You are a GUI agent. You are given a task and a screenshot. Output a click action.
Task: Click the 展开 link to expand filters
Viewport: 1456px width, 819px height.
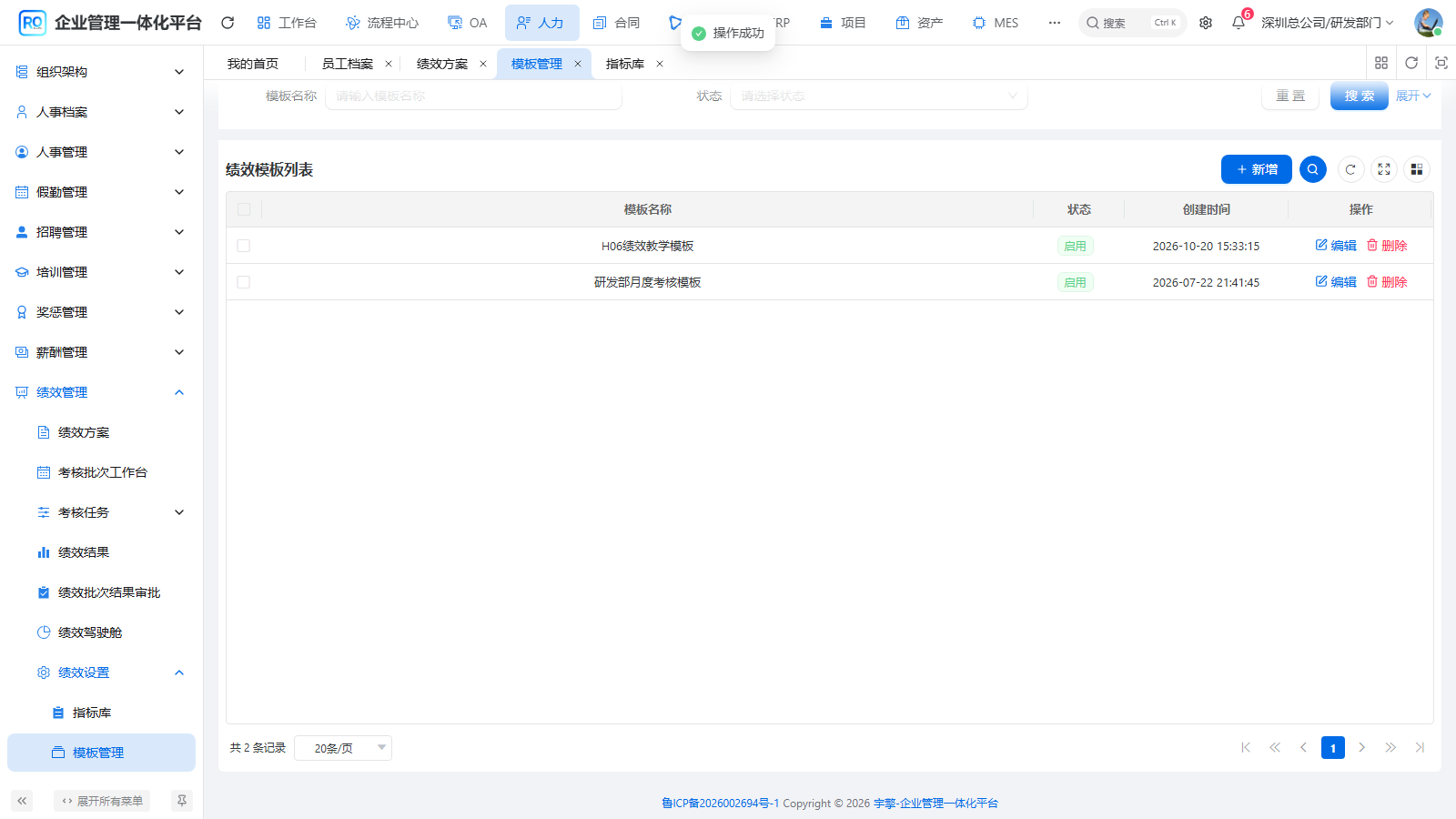[x=1413, y=96]
